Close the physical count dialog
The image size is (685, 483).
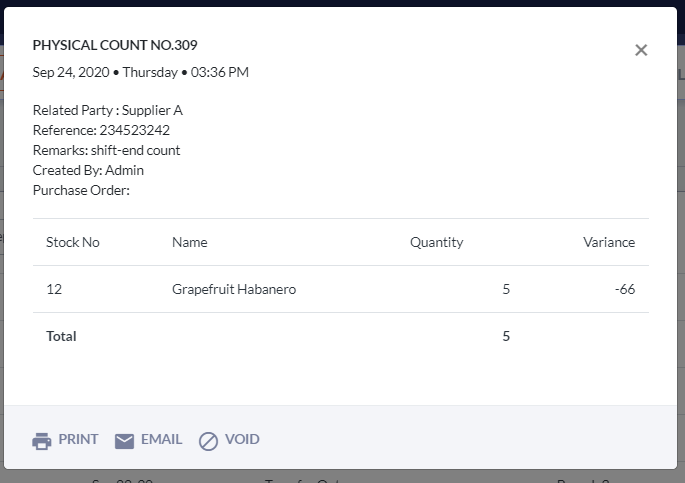pyautogui.click(x=641, y=50)
